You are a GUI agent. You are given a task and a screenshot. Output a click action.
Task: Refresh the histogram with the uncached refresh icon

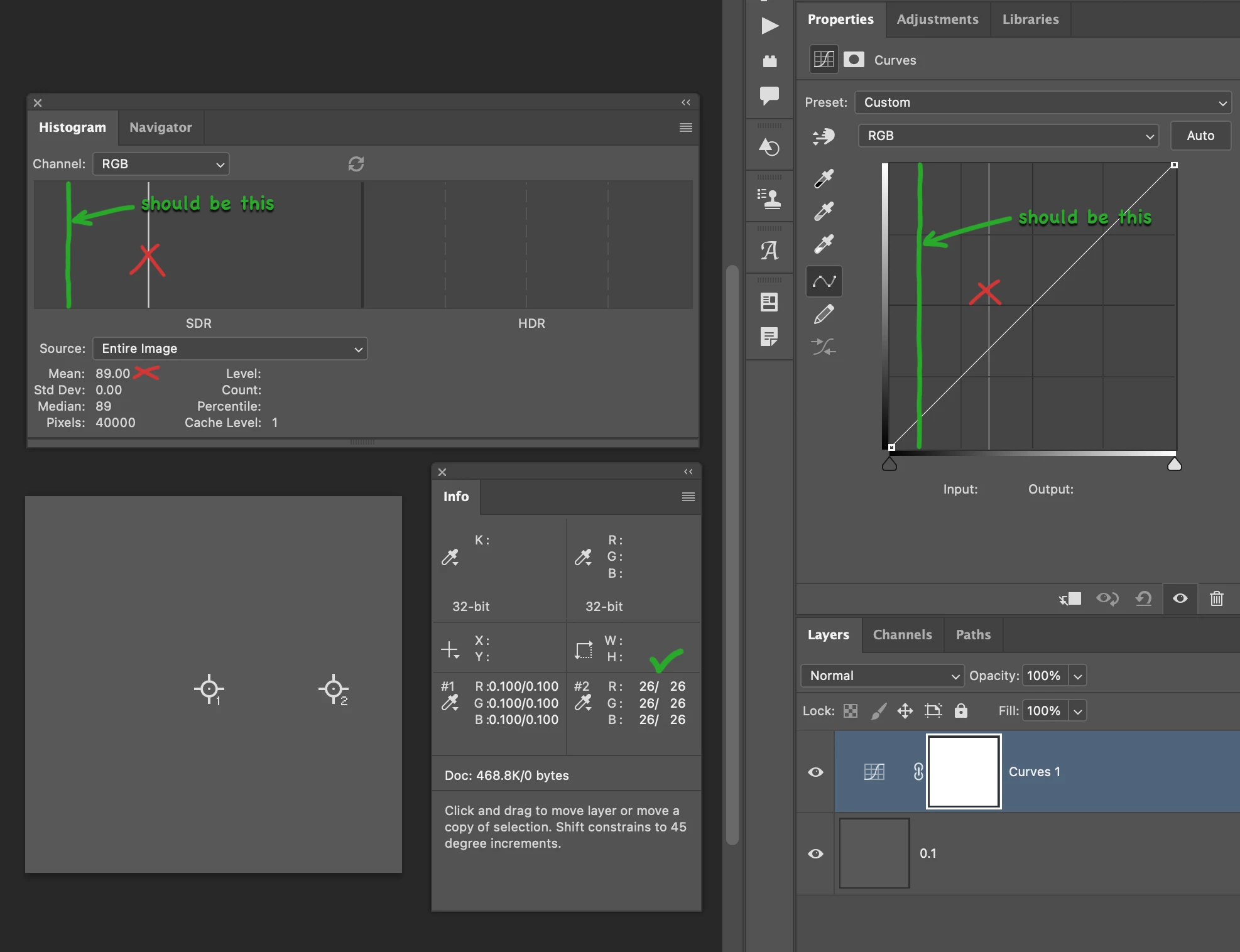356,164
